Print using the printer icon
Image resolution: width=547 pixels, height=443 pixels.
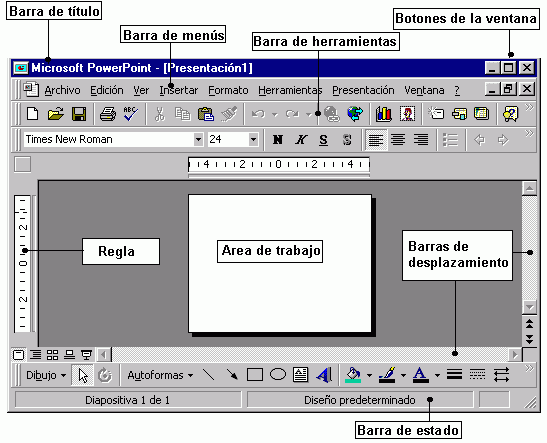108,114
